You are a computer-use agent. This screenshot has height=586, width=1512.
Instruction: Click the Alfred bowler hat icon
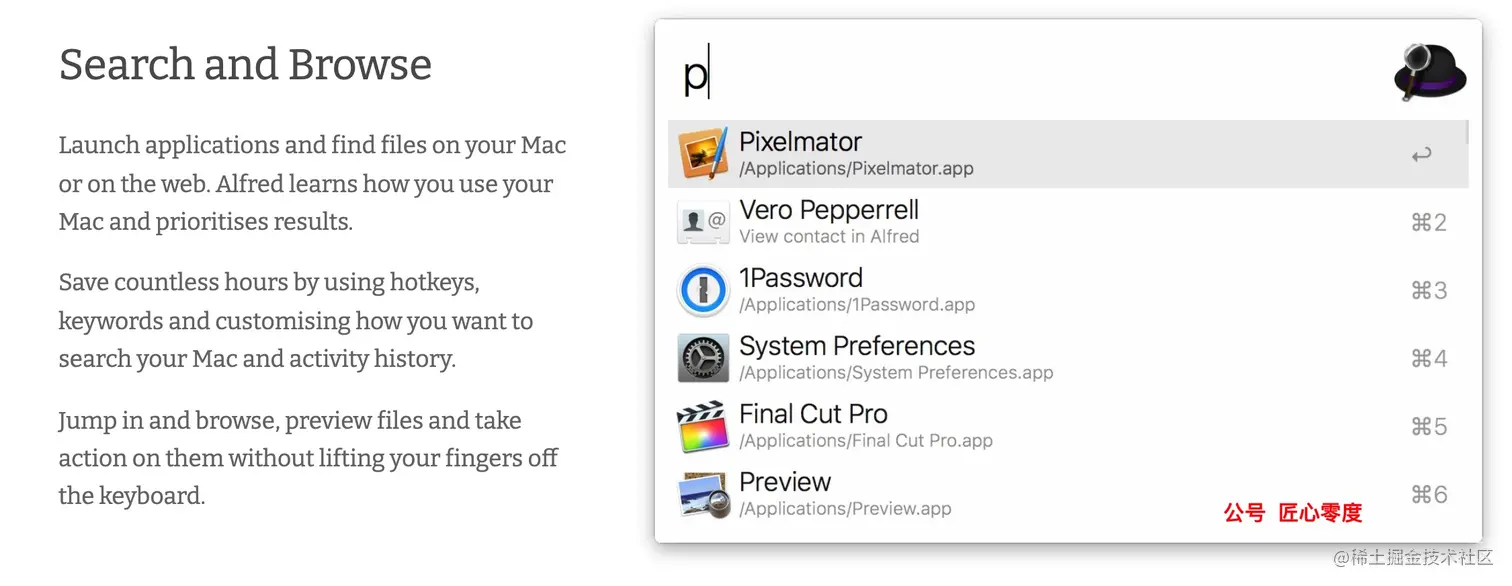[x=1429, y=71]
